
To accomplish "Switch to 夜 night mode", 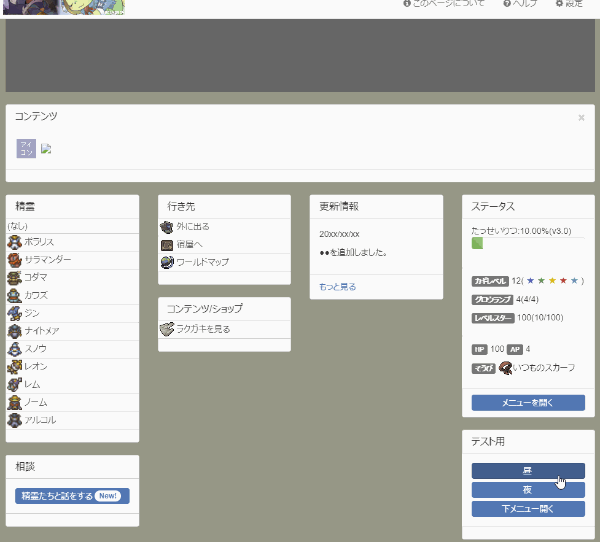I will [x=528, y=490].
